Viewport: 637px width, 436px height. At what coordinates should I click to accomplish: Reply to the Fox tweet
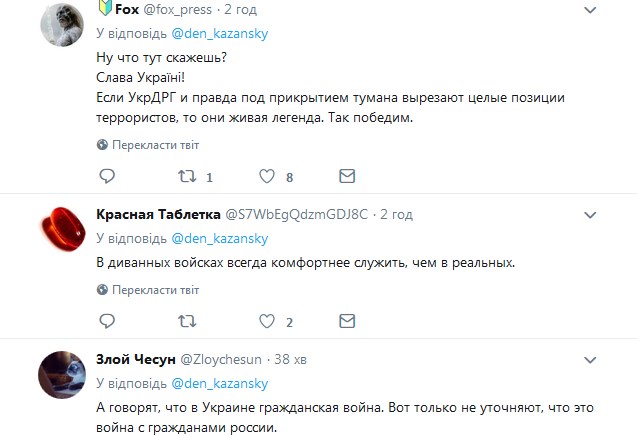107,177
